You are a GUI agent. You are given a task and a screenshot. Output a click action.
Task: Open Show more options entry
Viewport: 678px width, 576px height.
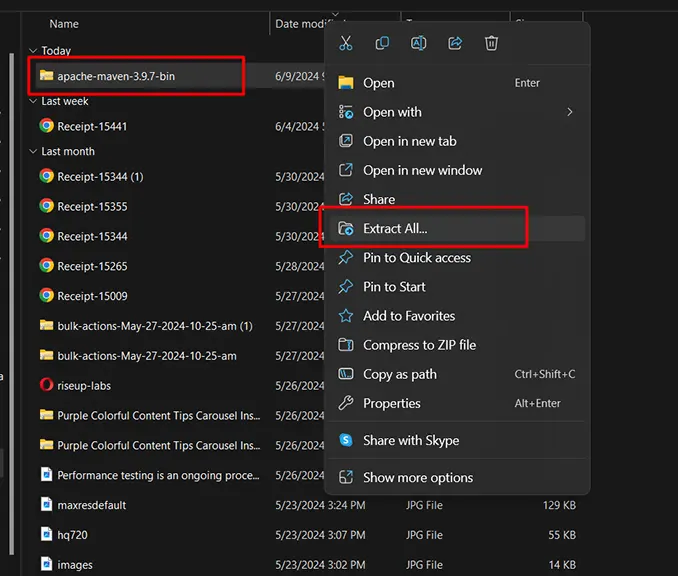[417, 478]
